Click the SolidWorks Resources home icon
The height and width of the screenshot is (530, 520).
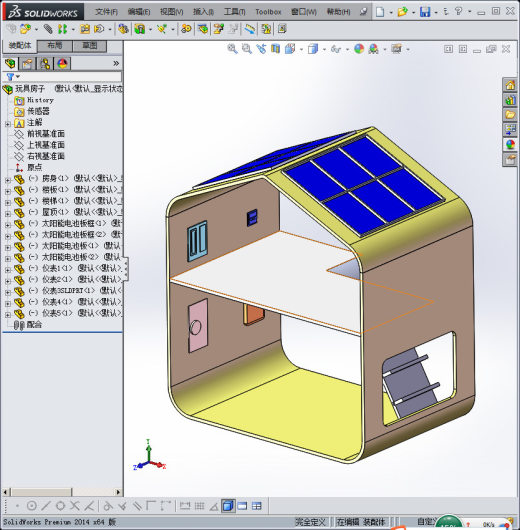(510, 85)
